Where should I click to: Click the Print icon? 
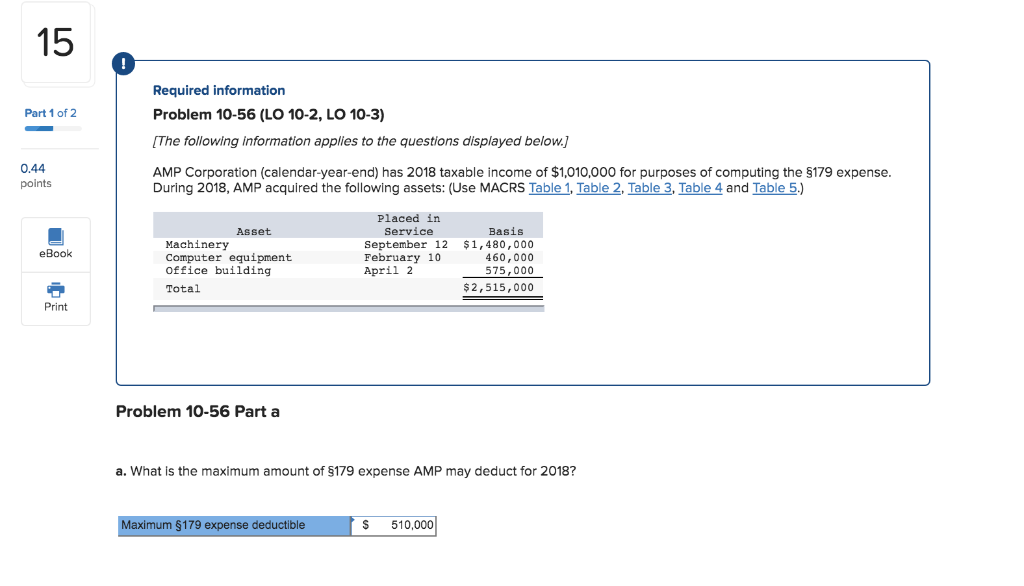tap(55, 299)
